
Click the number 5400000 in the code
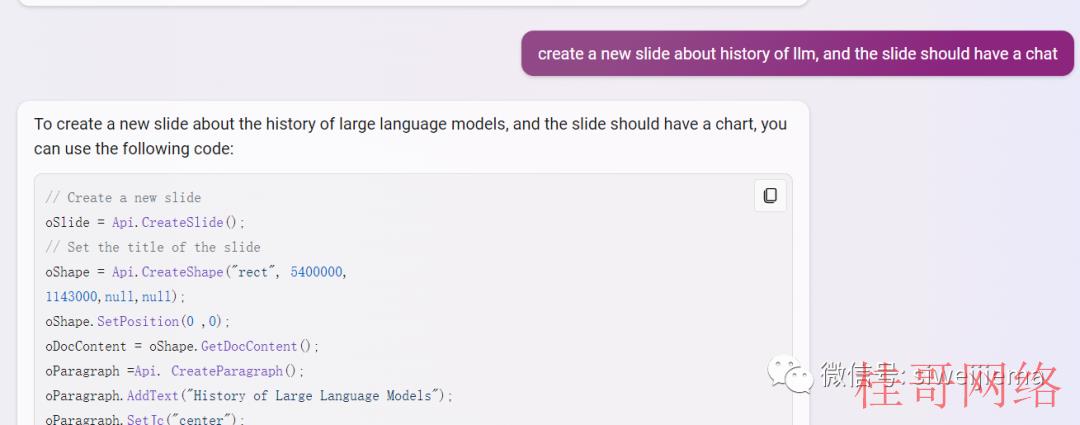(316, 272)
